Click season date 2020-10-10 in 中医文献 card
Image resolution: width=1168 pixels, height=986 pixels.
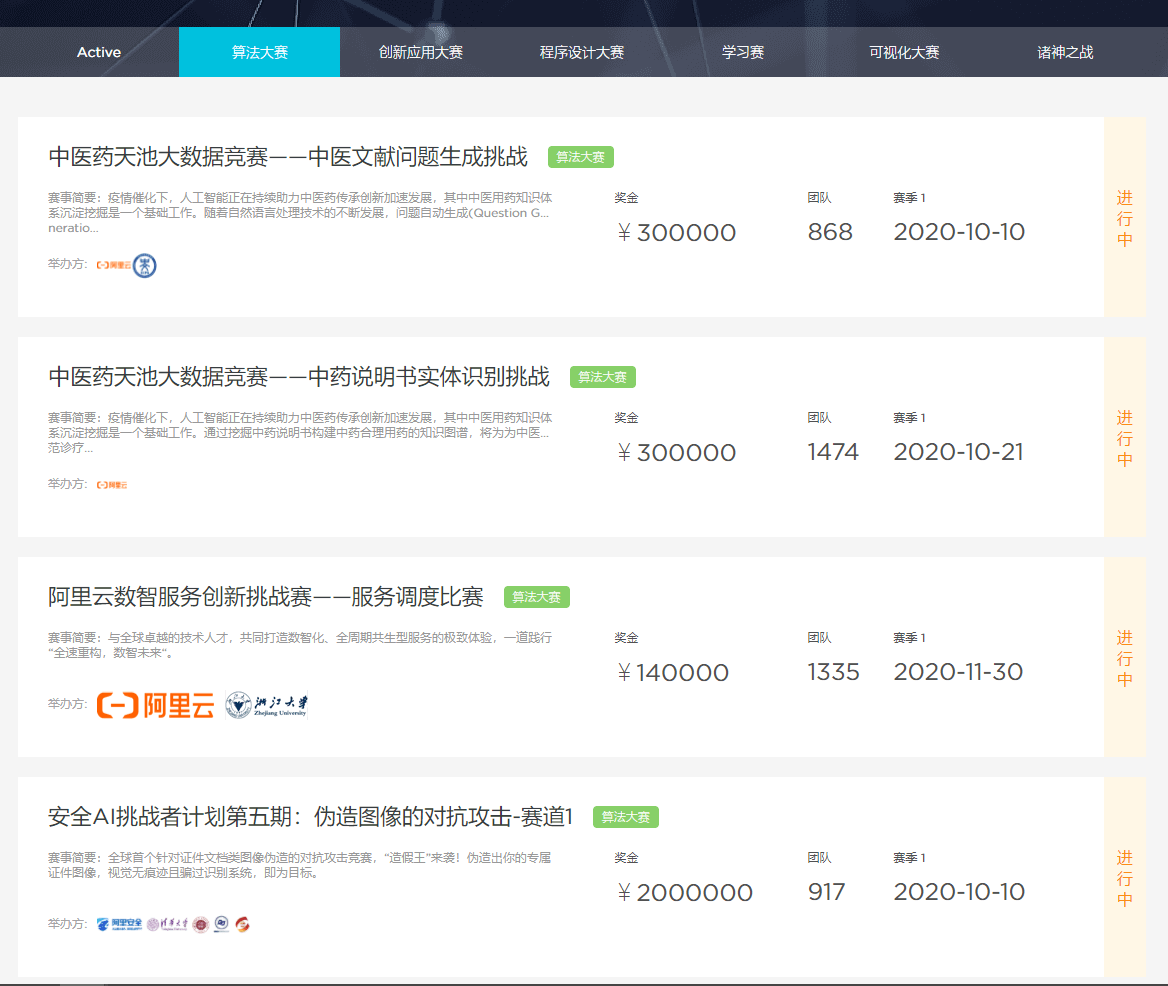(x=959, y=232)
